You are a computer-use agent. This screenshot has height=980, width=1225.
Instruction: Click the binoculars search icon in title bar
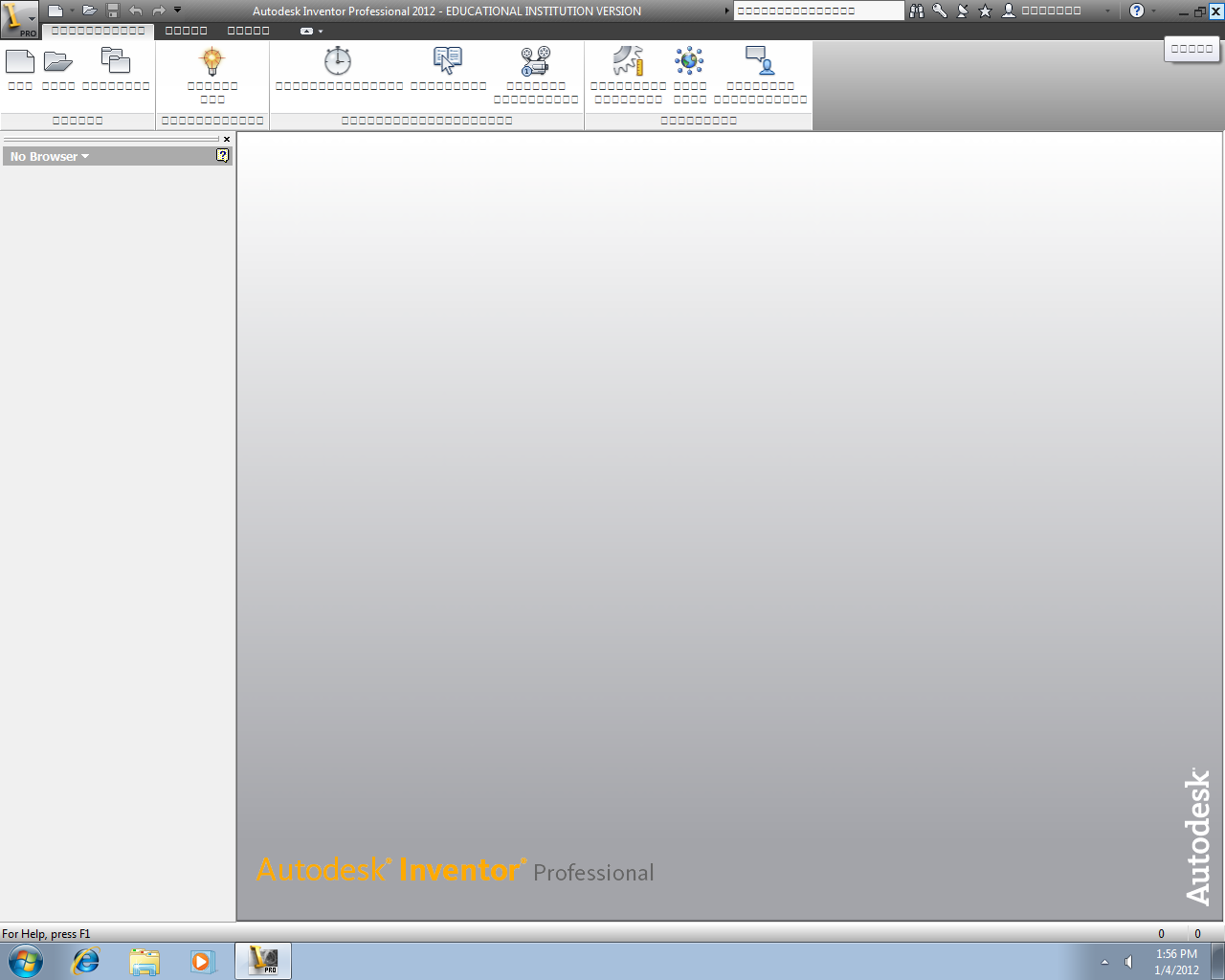(917, 11)
